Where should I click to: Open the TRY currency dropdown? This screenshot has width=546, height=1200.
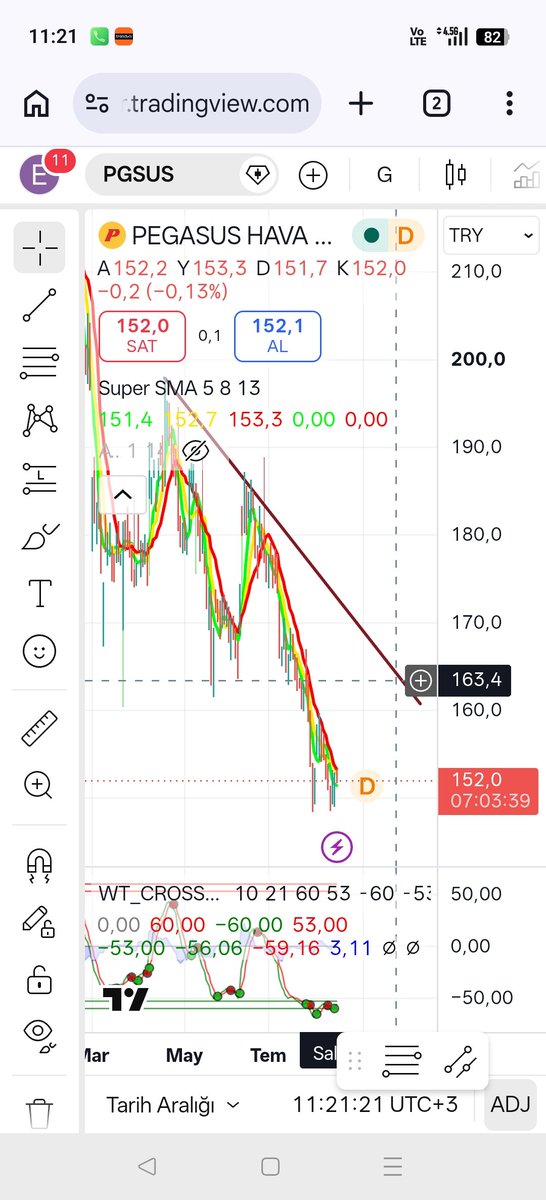coord(493,235)
